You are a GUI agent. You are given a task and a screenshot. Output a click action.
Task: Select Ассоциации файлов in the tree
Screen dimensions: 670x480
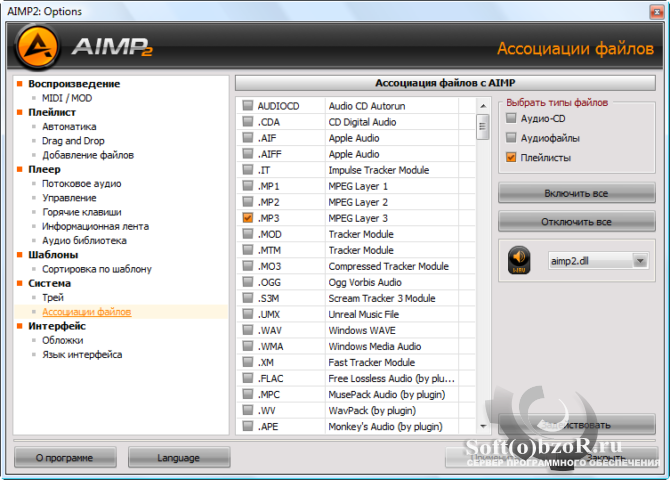(x=86, y=312)
